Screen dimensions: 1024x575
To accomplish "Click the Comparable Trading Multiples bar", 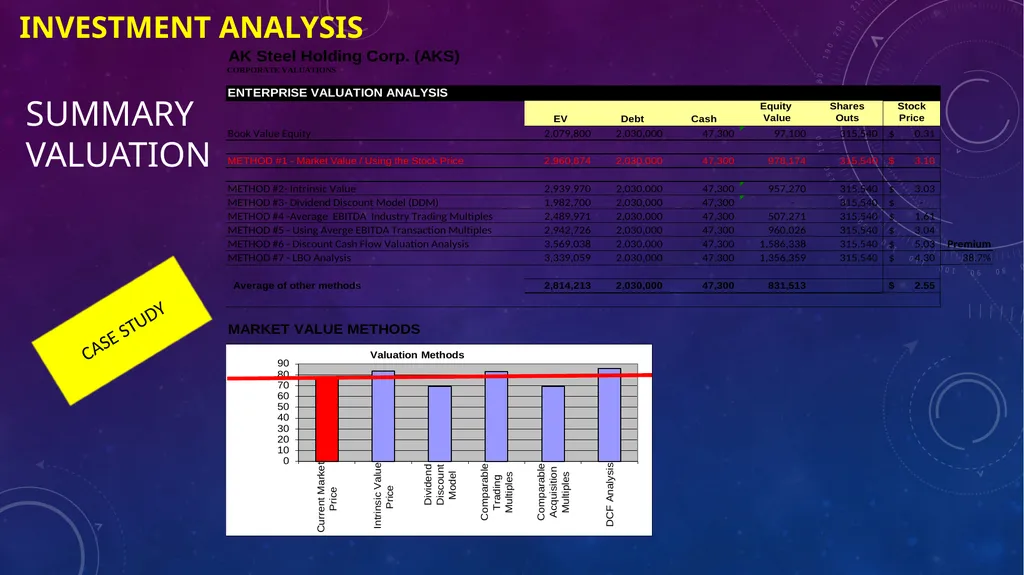I will tap(496, 417).
